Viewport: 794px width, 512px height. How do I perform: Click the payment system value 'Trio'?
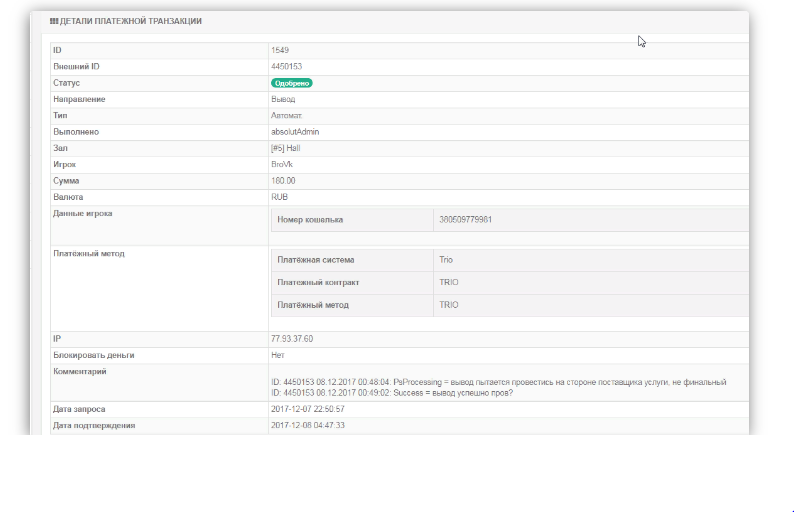point(446,260)
